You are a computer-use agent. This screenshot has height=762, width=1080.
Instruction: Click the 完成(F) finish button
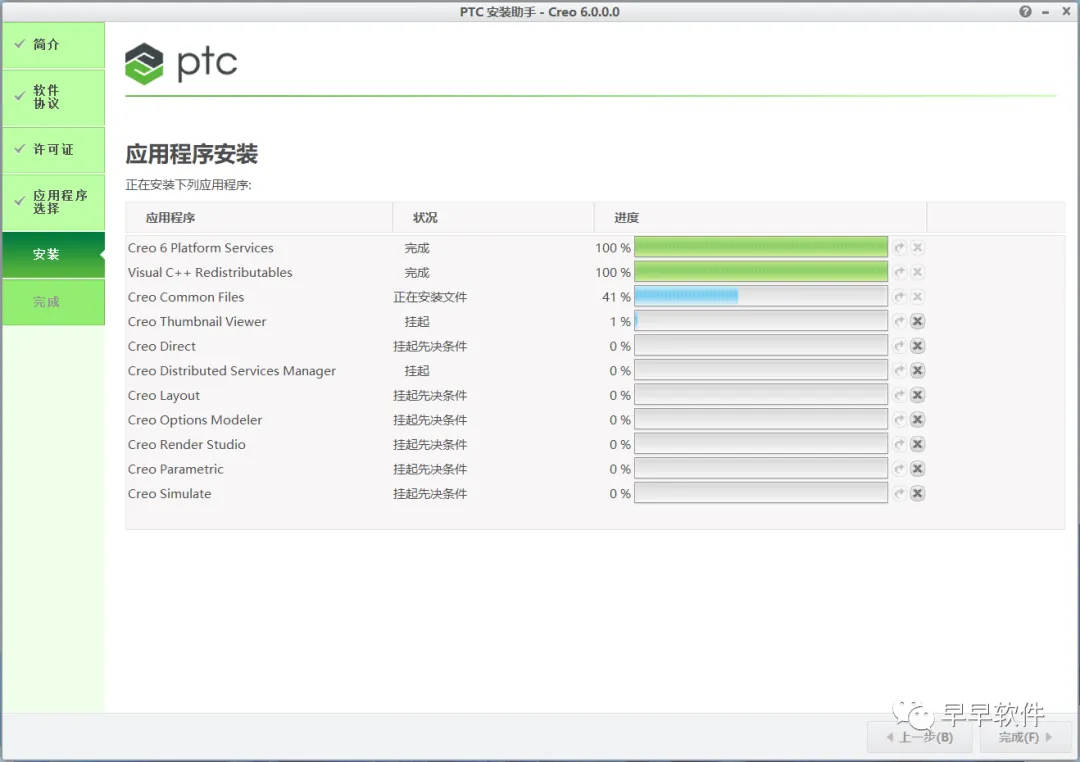[x=1025, y=737]
